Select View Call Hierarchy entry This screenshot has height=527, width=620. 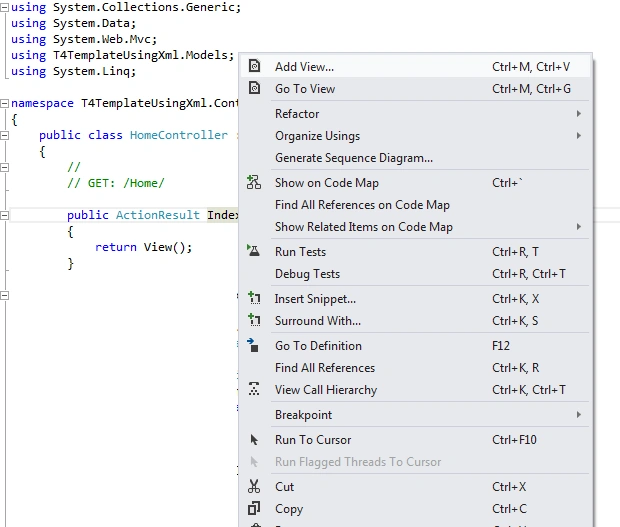coord(415,390)
